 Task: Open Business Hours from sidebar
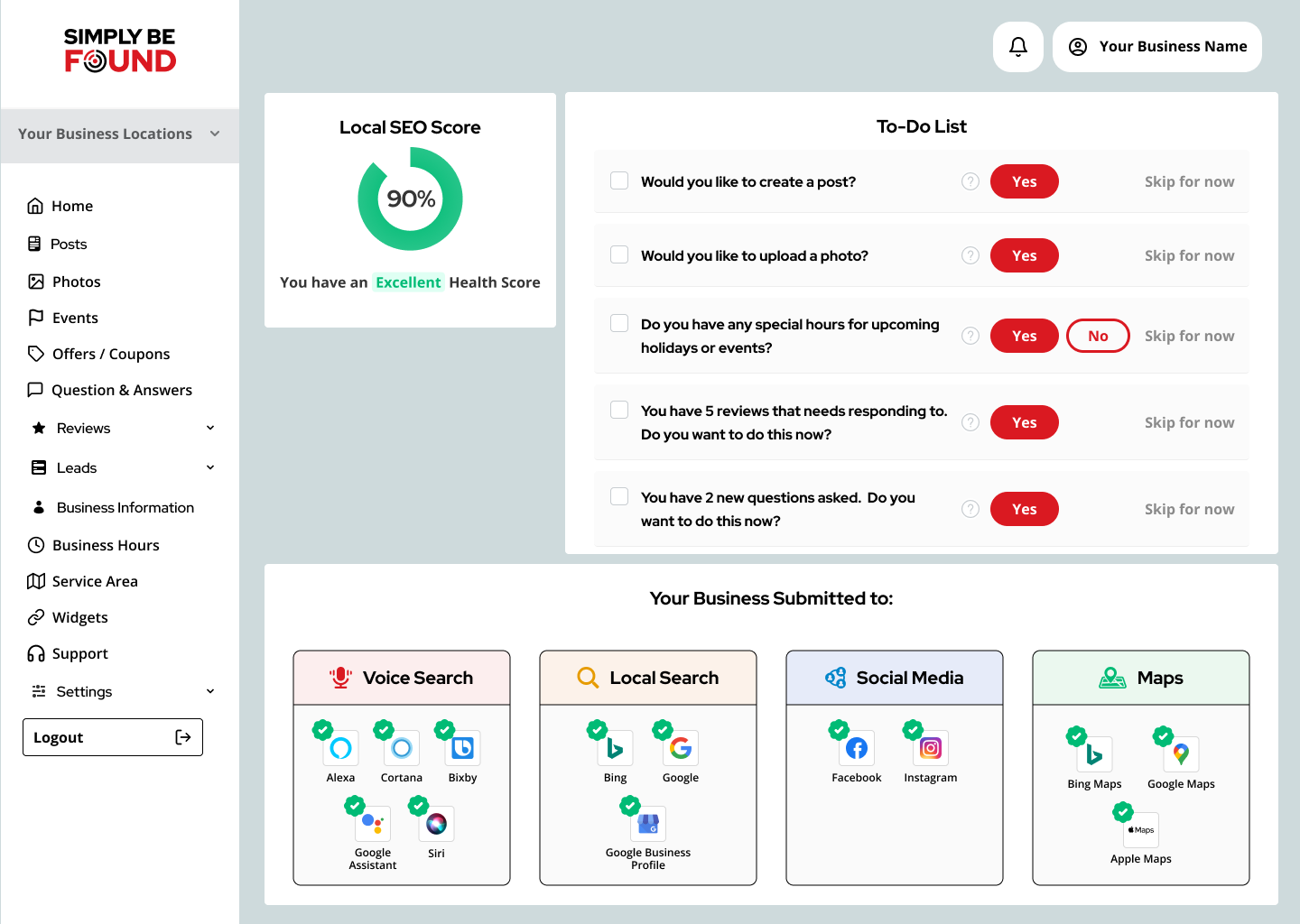click(106, 545)
